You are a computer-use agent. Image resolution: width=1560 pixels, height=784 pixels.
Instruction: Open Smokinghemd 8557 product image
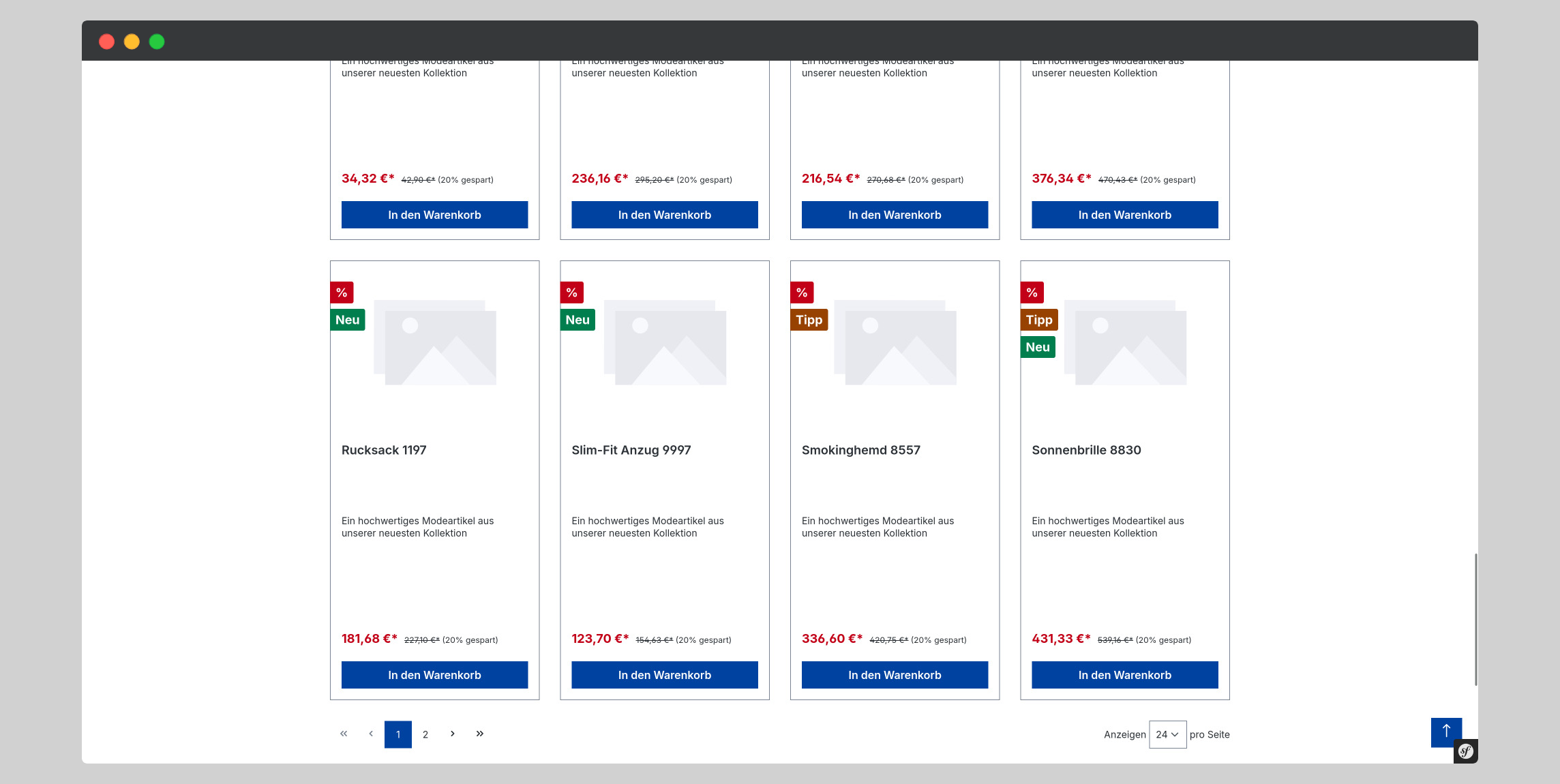point(895,342)
